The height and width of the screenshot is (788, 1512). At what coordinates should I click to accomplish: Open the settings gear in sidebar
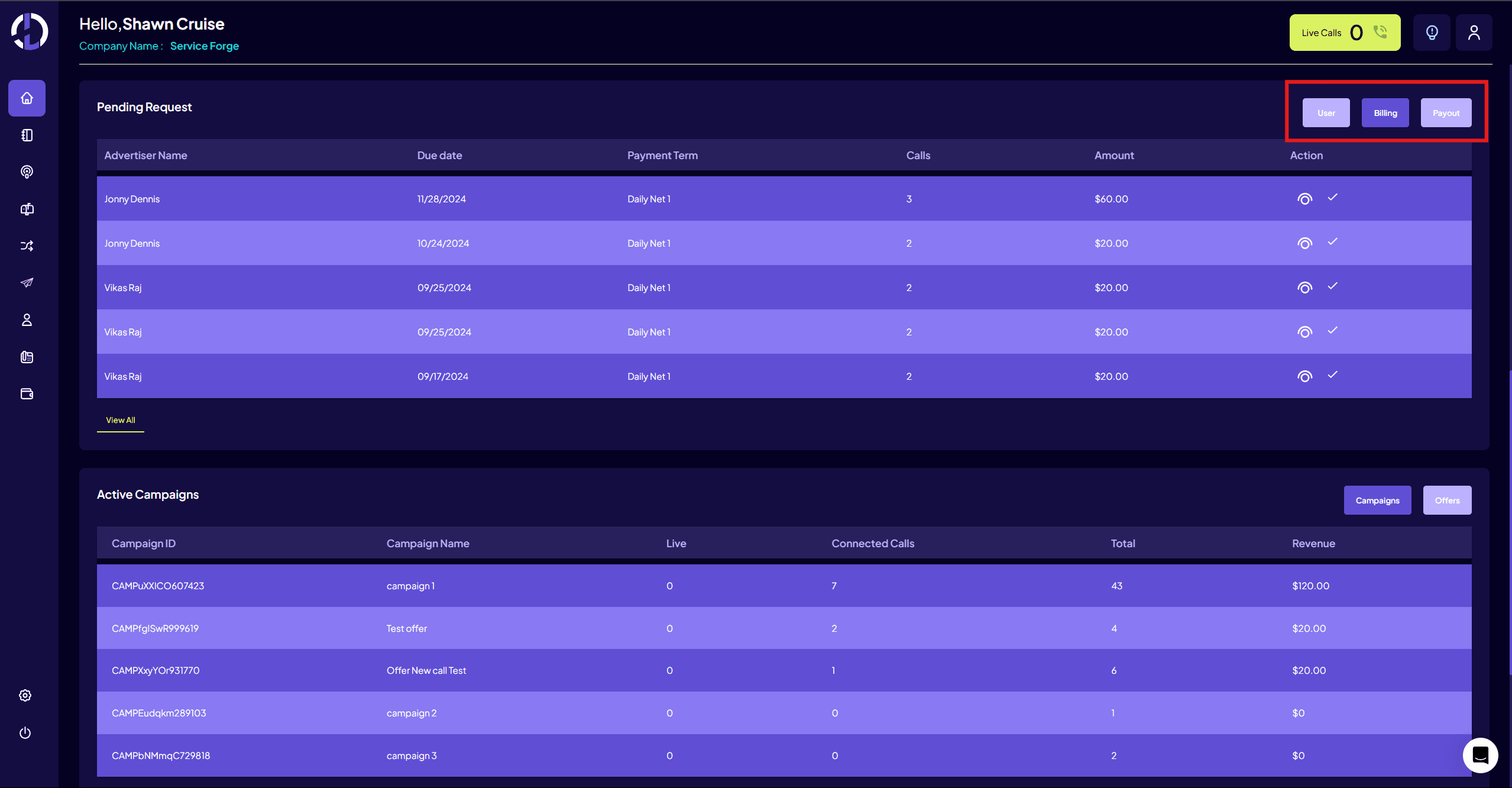point(25,696)
